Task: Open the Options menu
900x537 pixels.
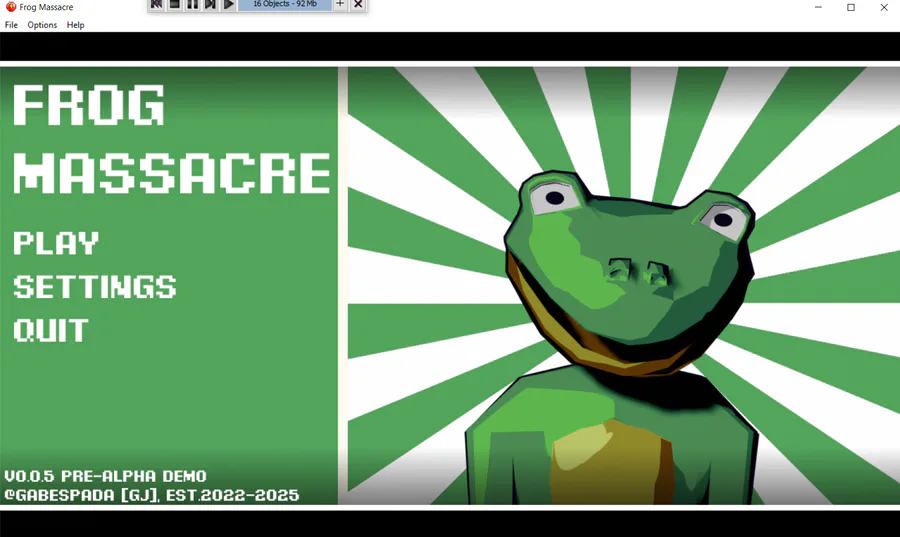Action: pos(42,25)
